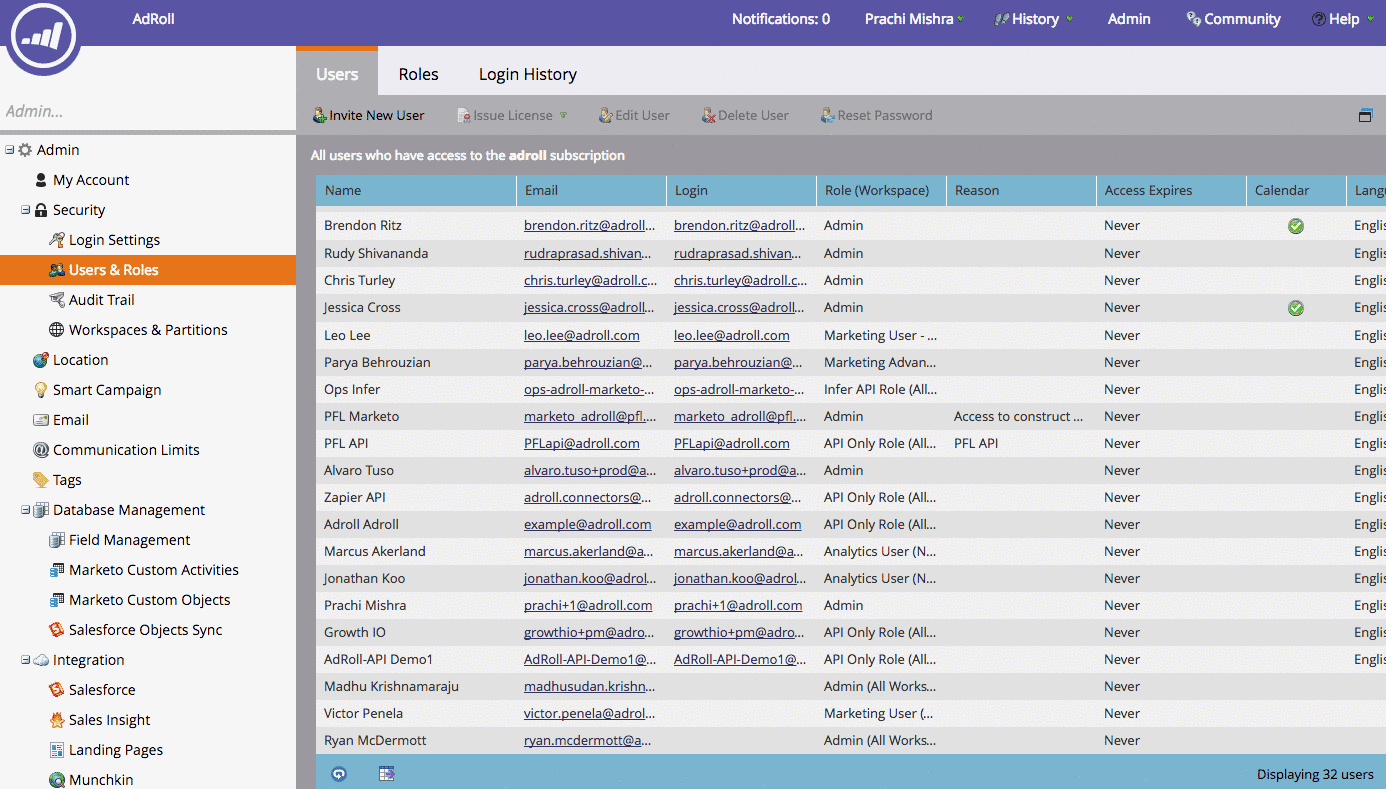The height and width of the screenshot is (789, 1386).
Task: Click Ryan McDermott's email link
Action: point(588,740)
